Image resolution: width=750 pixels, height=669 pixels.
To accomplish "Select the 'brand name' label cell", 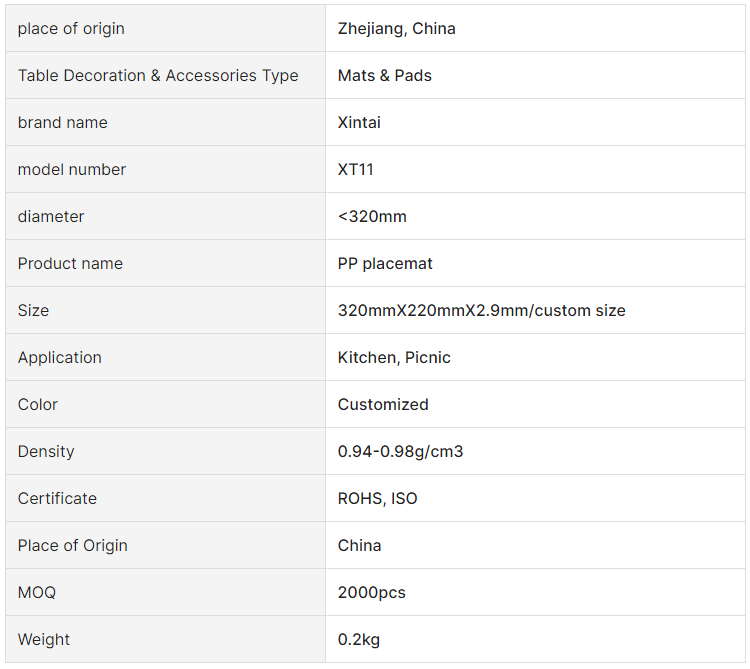I will pyautogui.click(x=63, y=123).
